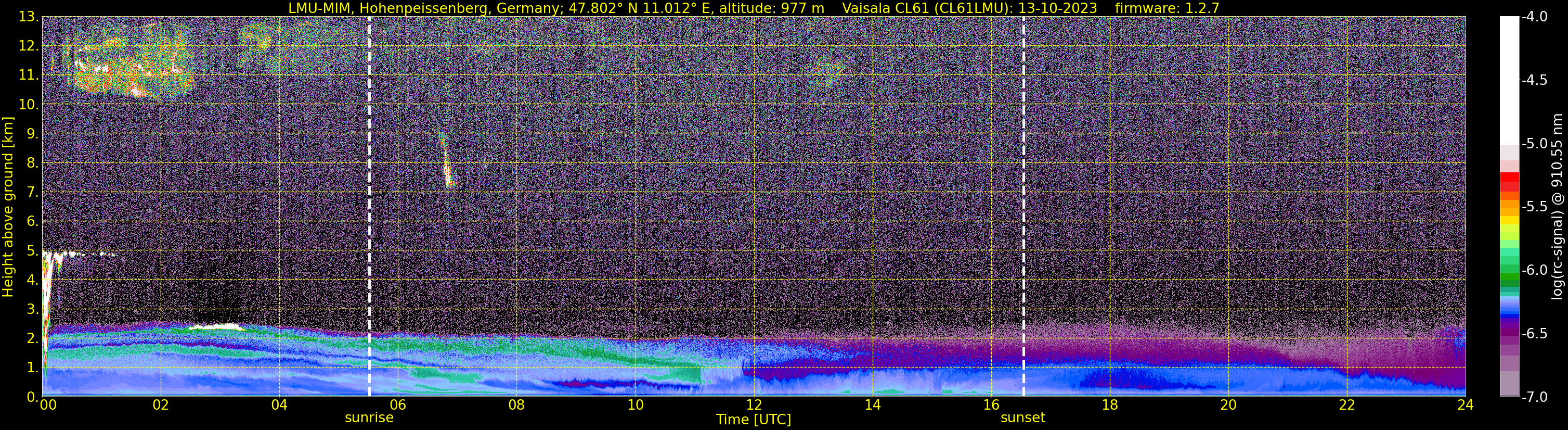Click the colorbar value '-4.5'
The image size is (1568, 430).
point(1534,80)
